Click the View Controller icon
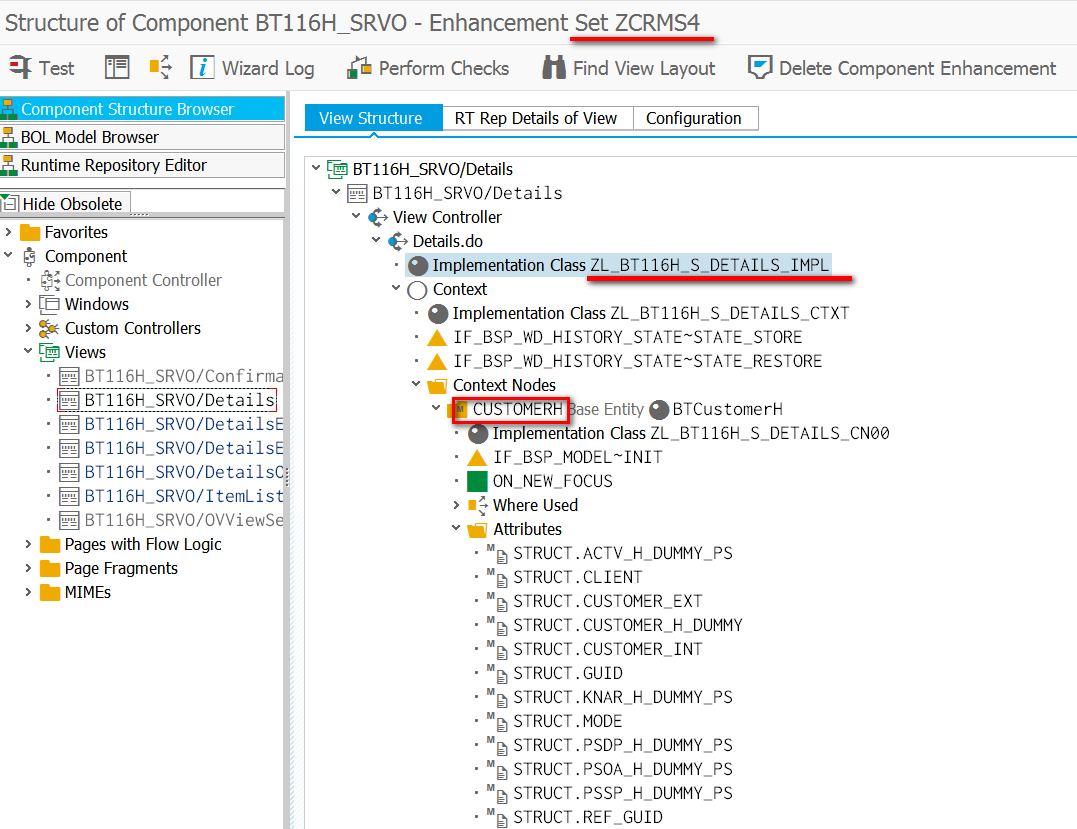Image resolution: width=1077 pixels, height=829 pixels. (x=378, y=218)
